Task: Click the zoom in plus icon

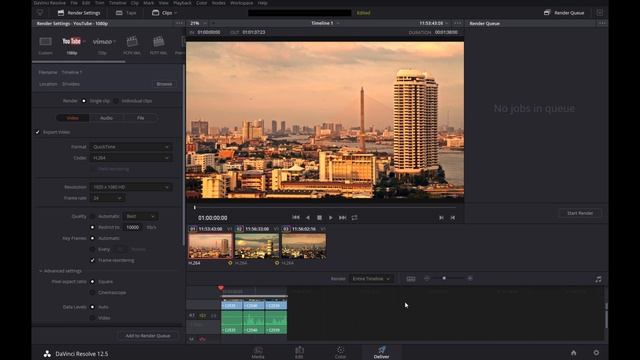Action: 470,278
